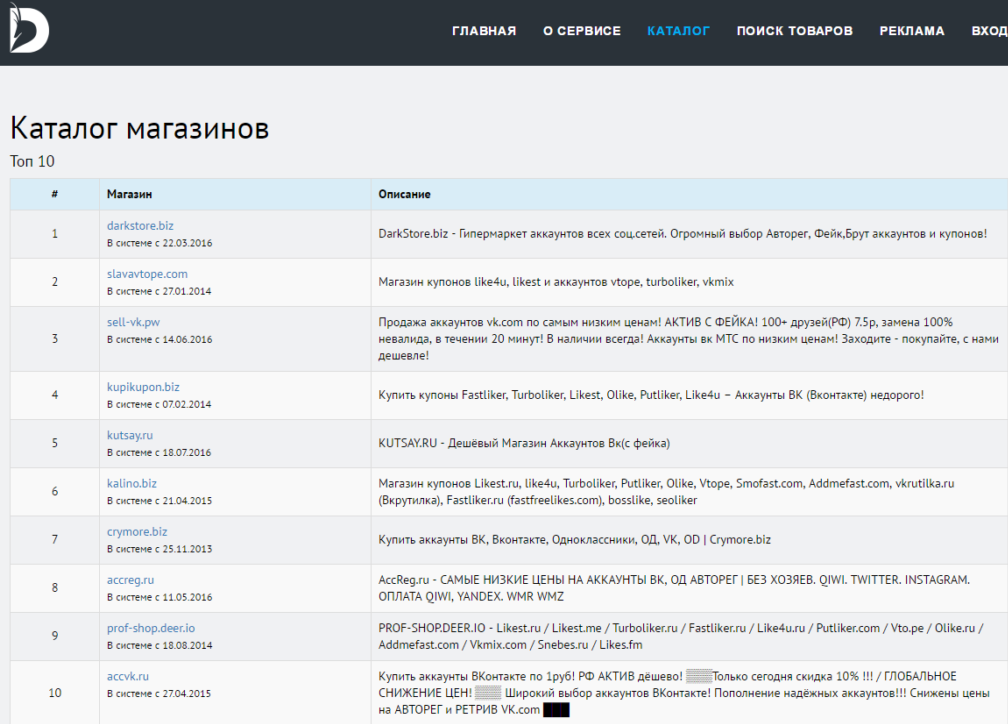Open the РЕКЛАМА menu item
This screenshot has width=1008, height=724.
[x=912, y=31]
